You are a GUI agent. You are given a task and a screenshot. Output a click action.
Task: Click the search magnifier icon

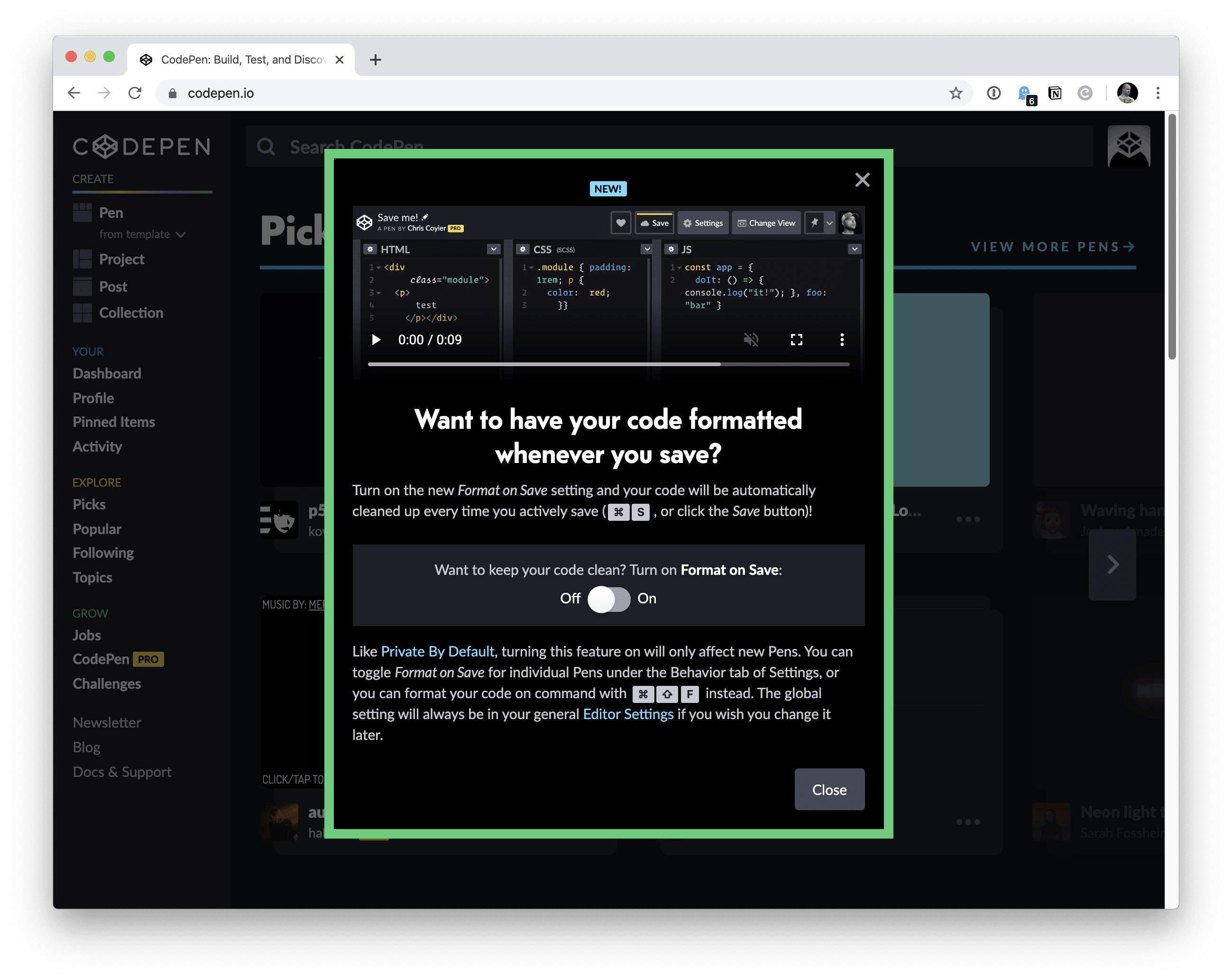click(267, 146)
